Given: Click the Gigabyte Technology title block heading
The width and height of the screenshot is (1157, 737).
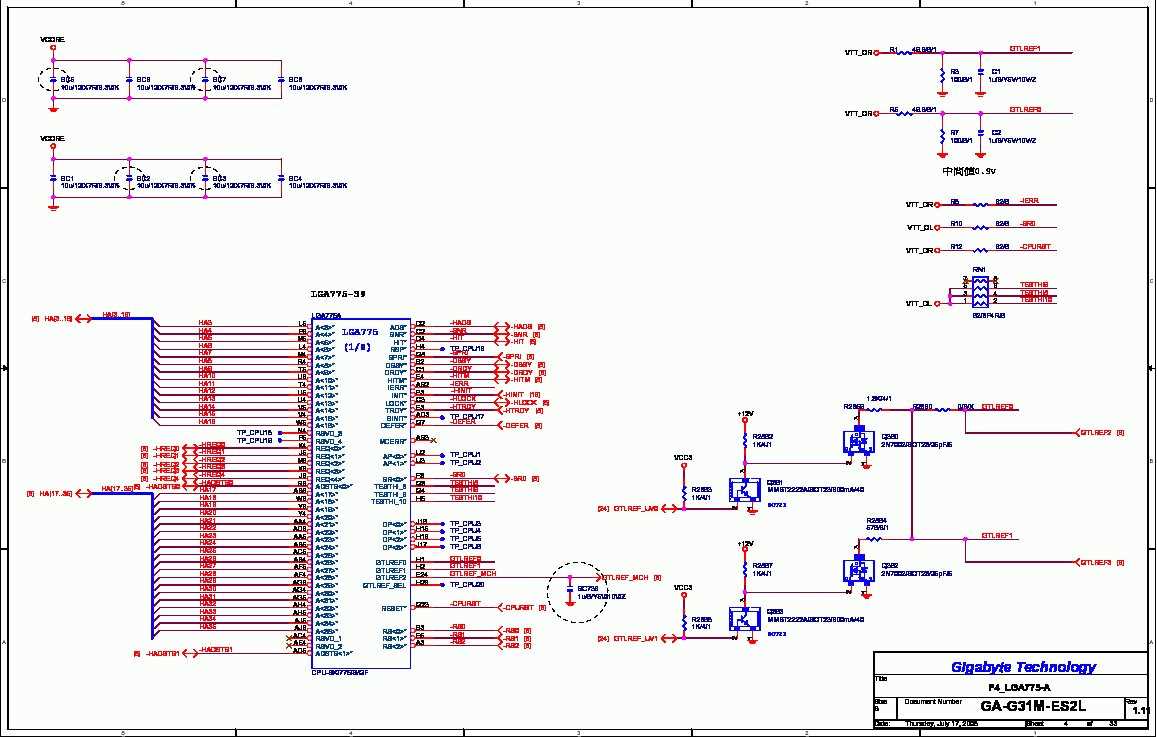Looking at the screenshot, I should [1023, 667].
